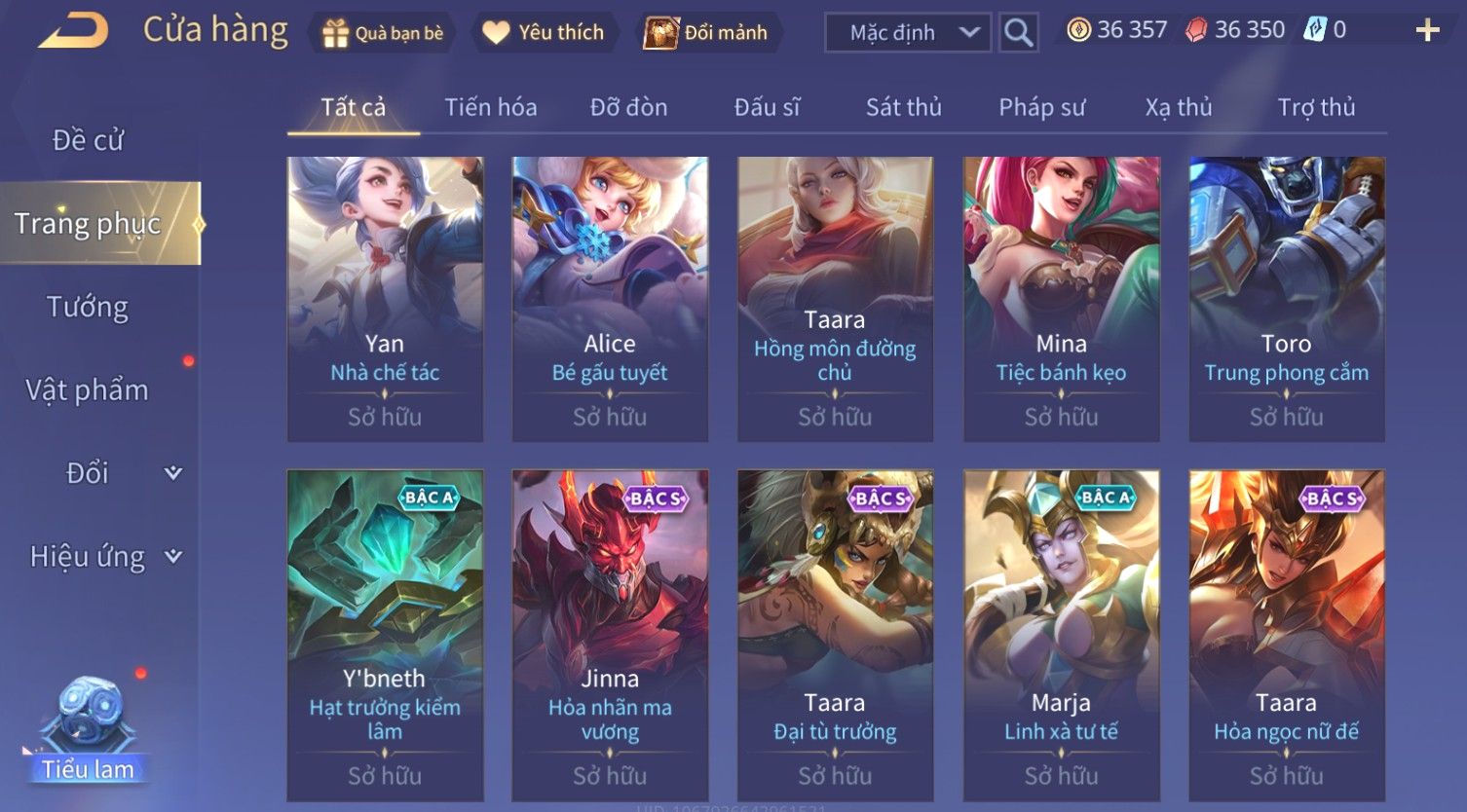Open the search magnifier icon
The image size is (1467, 812).
[1018, 33]
